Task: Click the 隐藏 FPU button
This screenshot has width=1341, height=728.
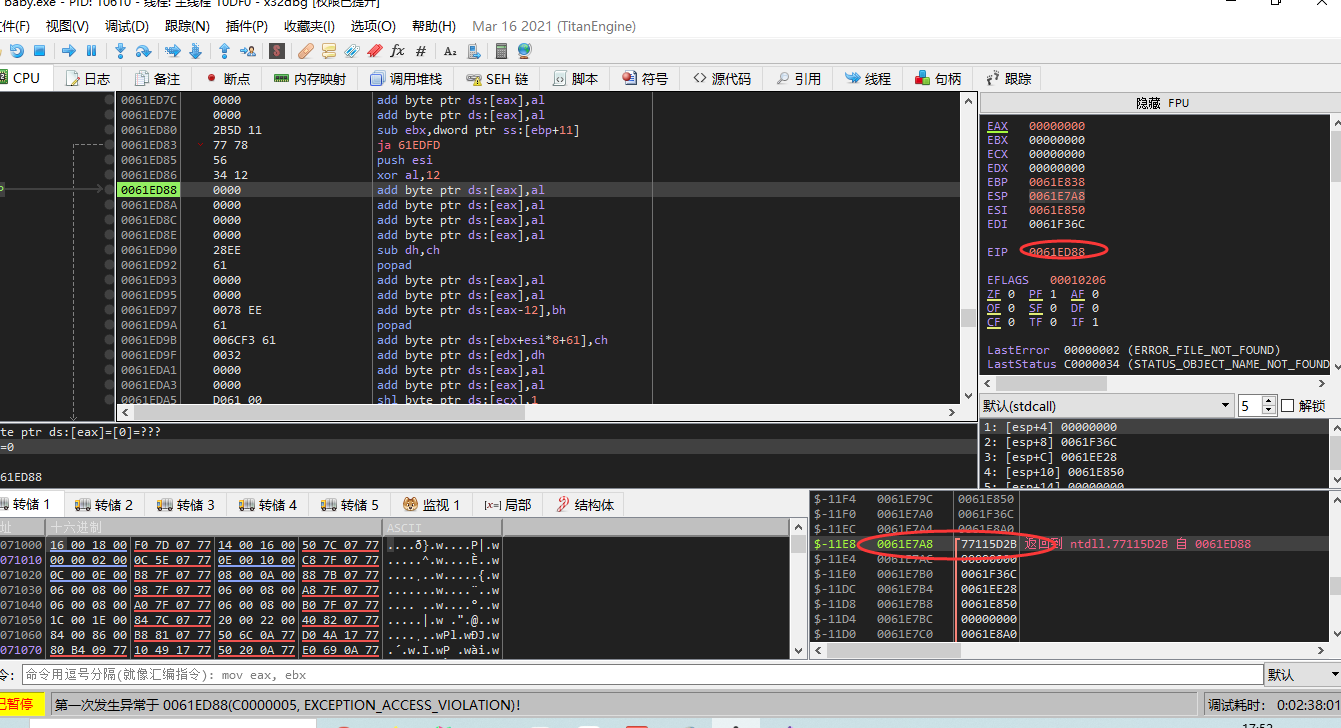Action: point(1160,103)
